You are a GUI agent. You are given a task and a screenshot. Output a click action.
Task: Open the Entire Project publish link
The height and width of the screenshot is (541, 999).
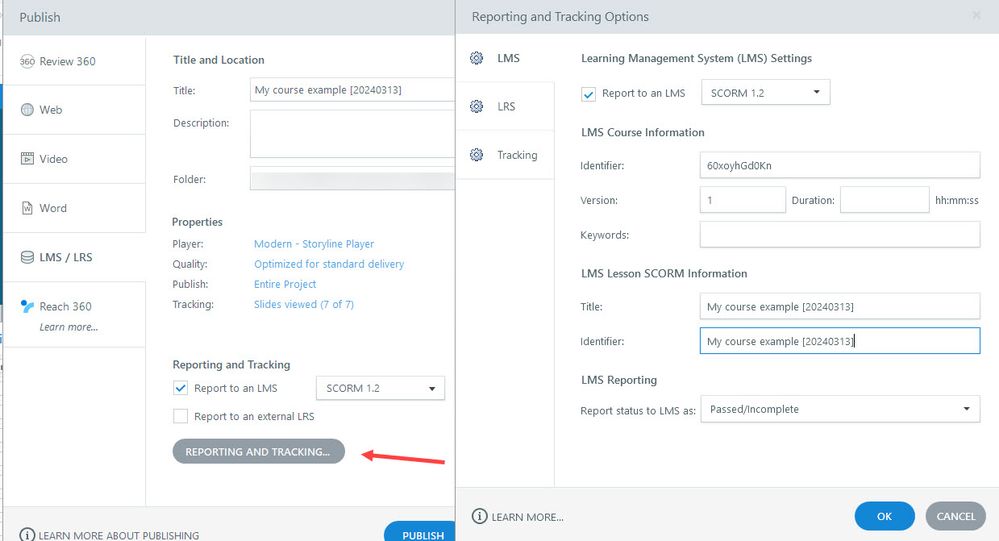(285, 284)
